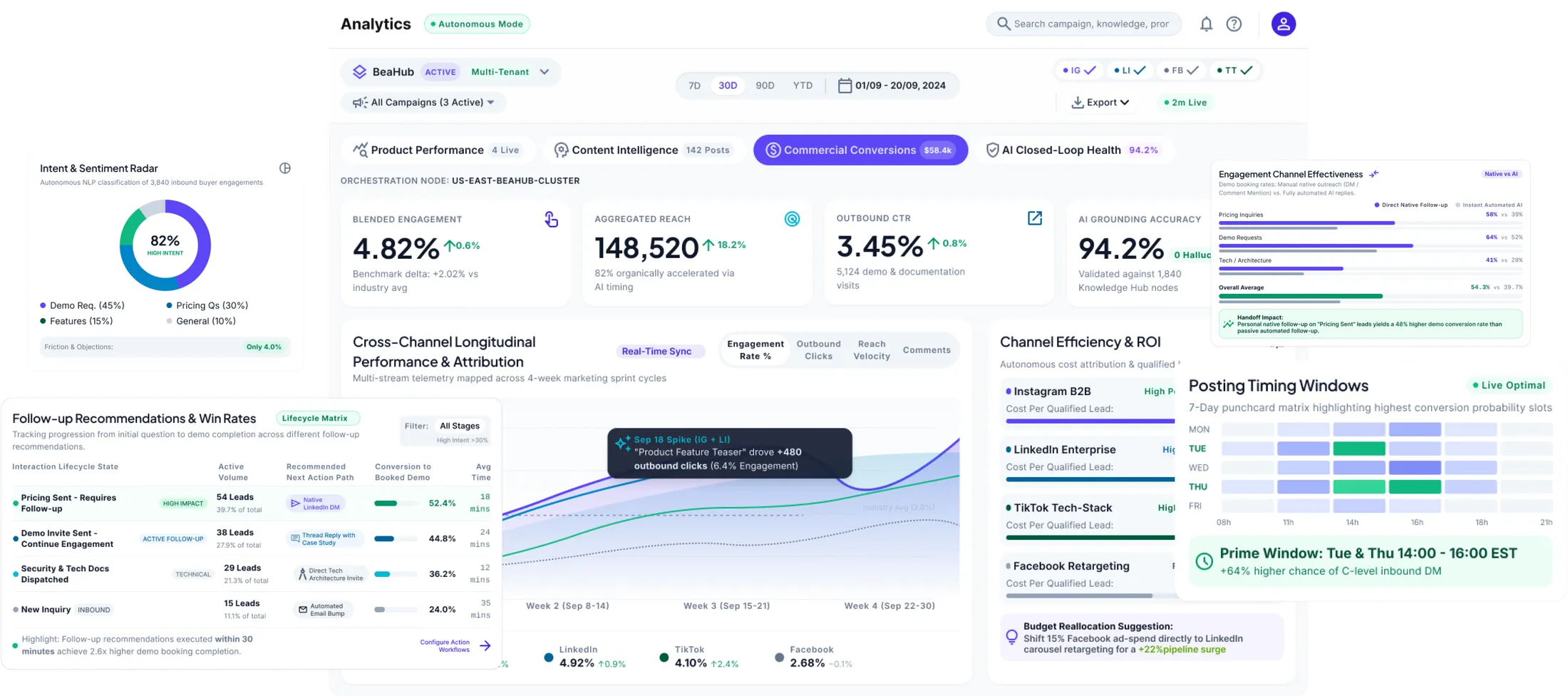Open the notifications bell
Screen dimensions: 1568x696
(1206, 24)
